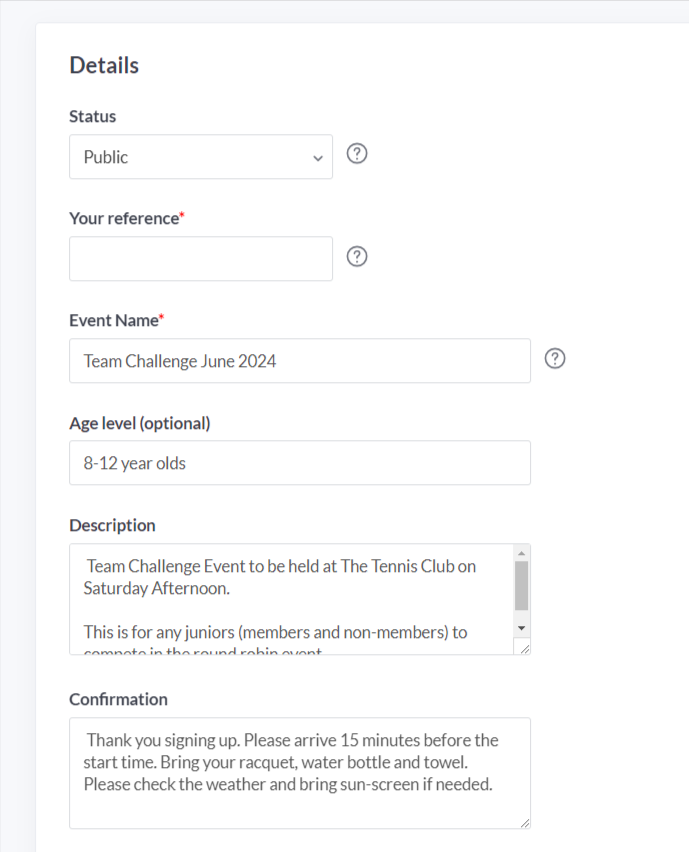The width and height of the screenshot is (689, 852).
Task: Click Description scrollbar up arrow
Action: (522, 553)
